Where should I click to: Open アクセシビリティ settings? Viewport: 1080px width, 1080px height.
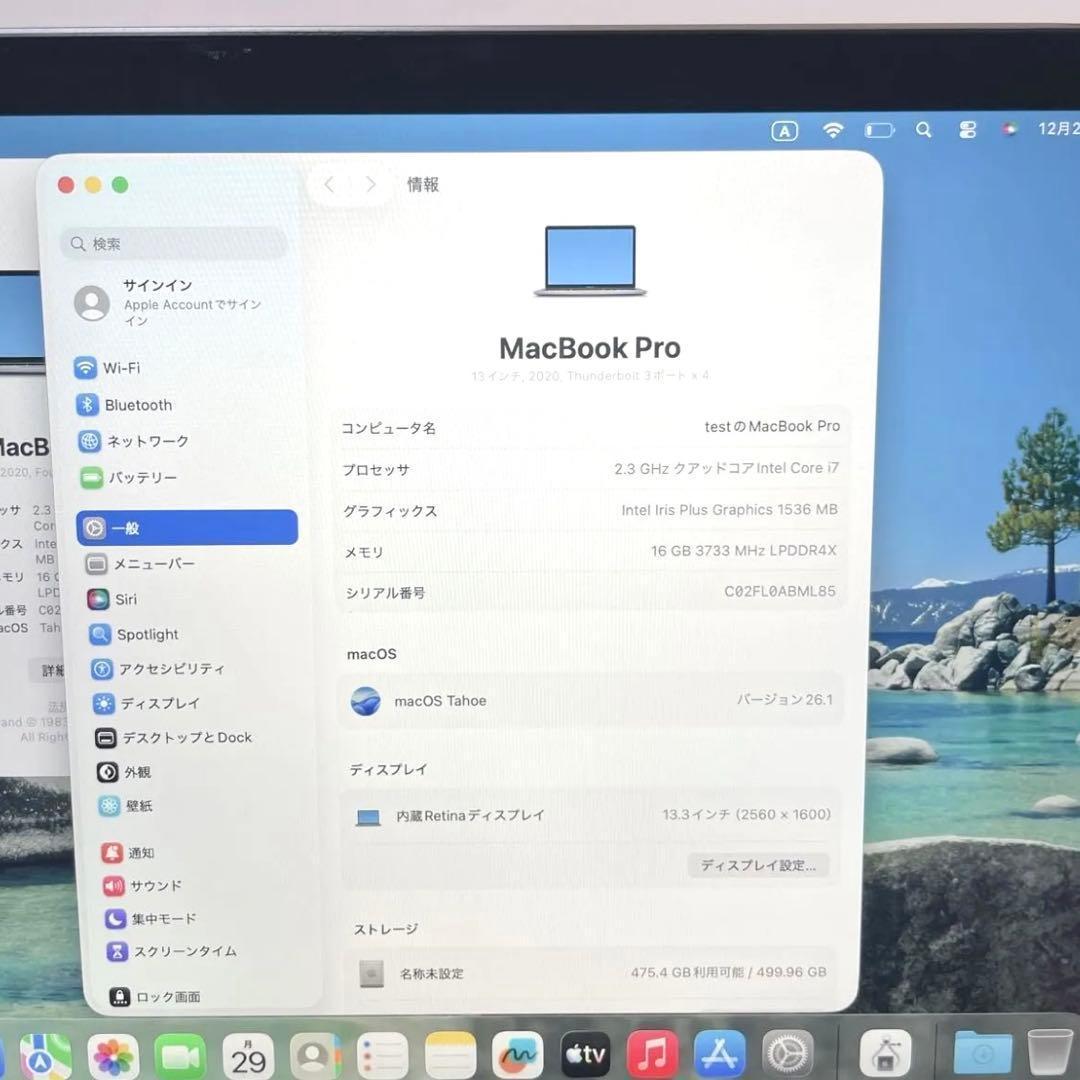pyautogui.click(x=158, y=669)
